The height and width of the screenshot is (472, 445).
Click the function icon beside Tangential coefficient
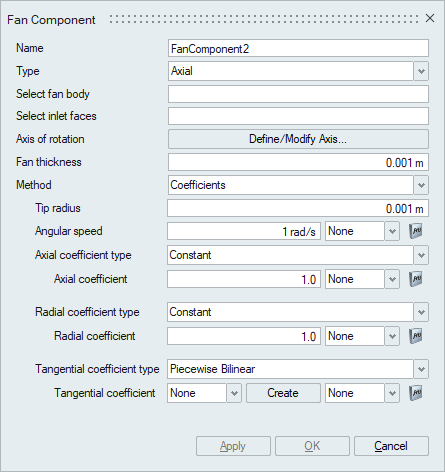click(x=416, y=393)
